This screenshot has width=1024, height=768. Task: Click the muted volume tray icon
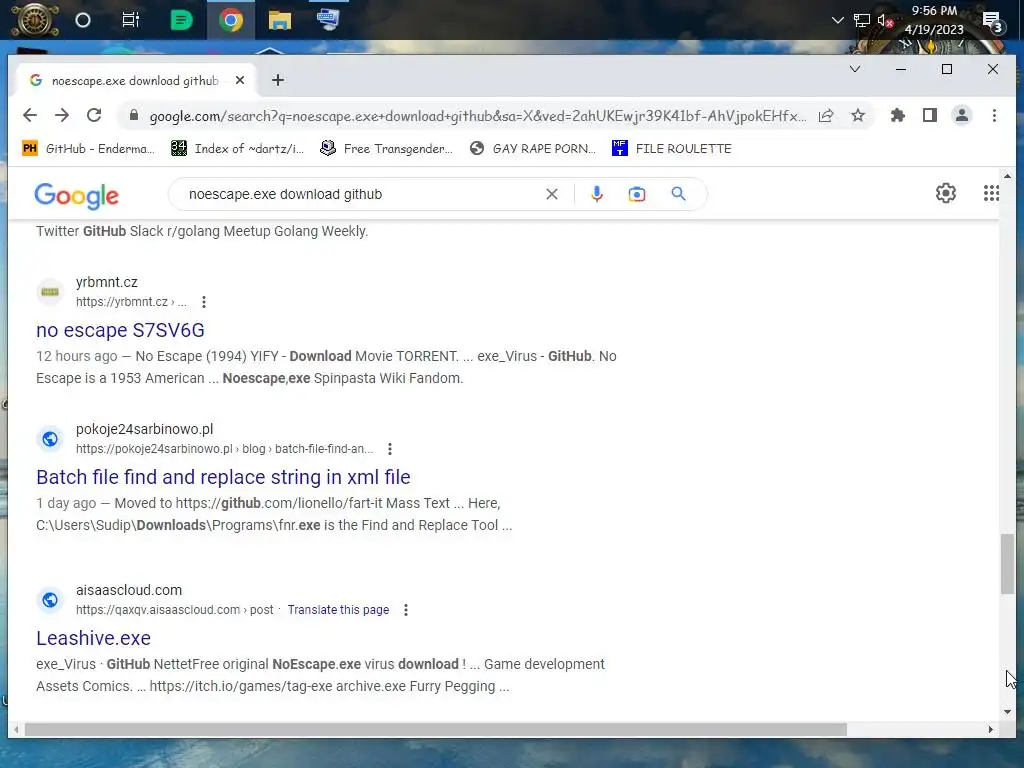885,20
